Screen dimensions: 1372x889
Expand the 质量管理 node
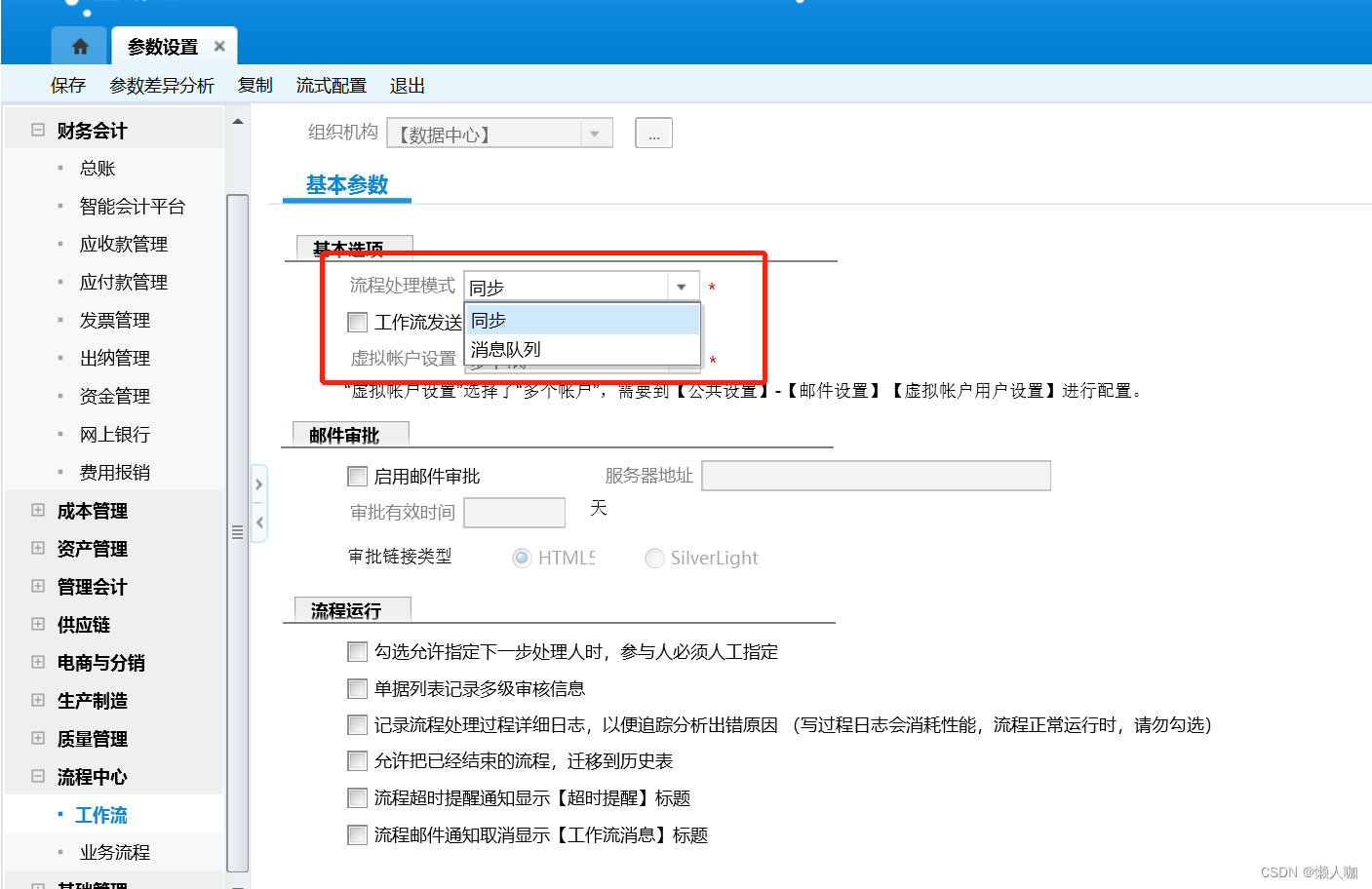[x=38, y=738]
